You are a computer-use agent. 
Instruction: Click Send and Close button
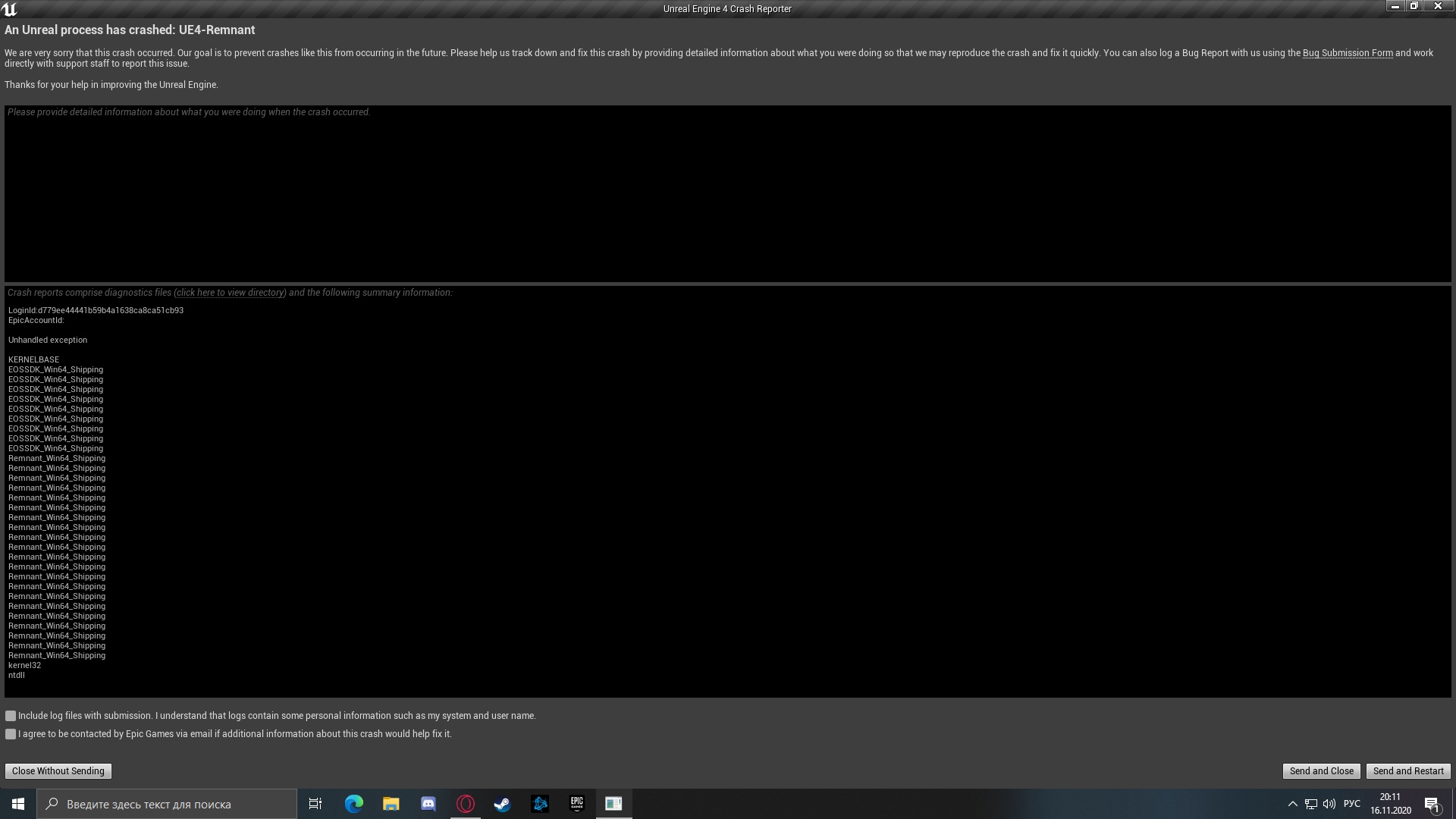tap(1321, 771)
